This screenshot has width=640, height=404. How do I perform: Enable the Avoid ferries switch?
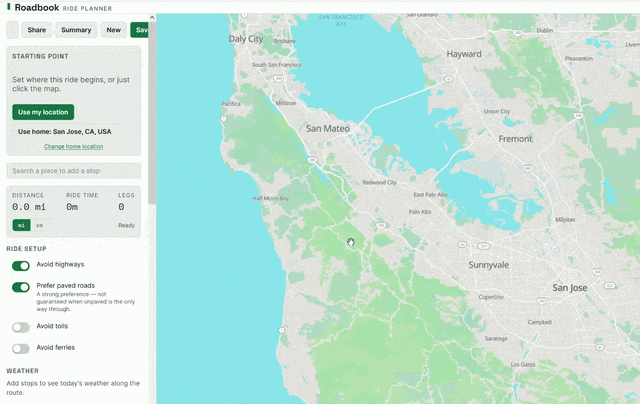20,349
